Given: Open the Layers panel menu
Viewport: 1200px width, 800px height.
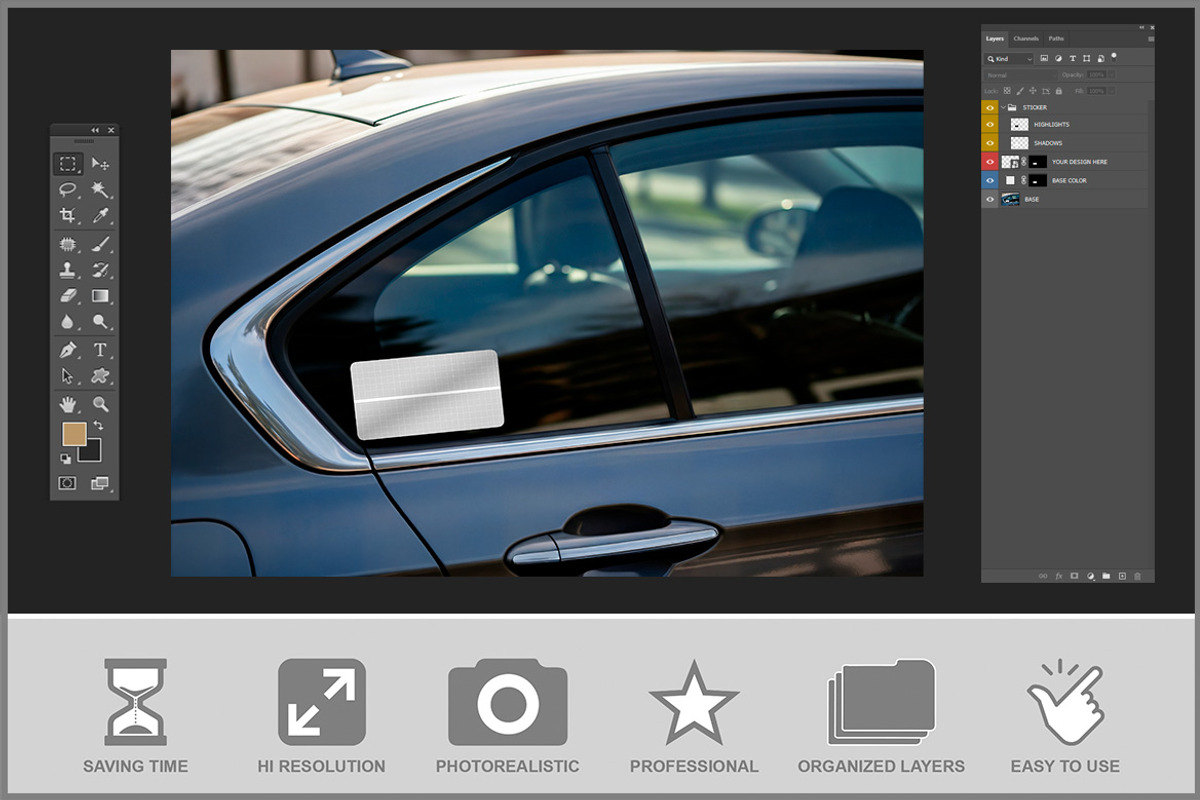Looking at the screenshot, I should 1151,39.
